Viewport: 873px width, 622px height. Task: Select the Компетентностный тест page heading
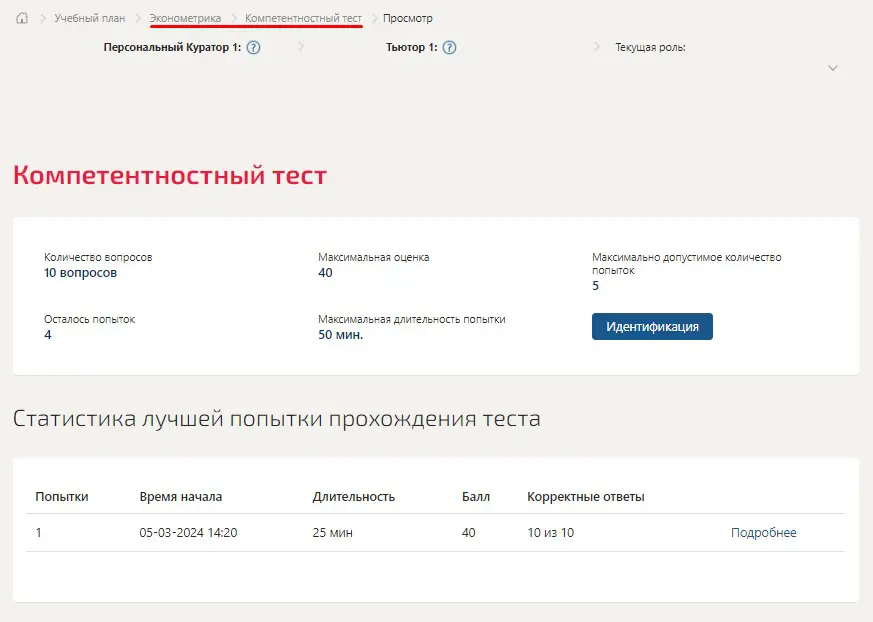pyautogui.click(x=170, y=175)
